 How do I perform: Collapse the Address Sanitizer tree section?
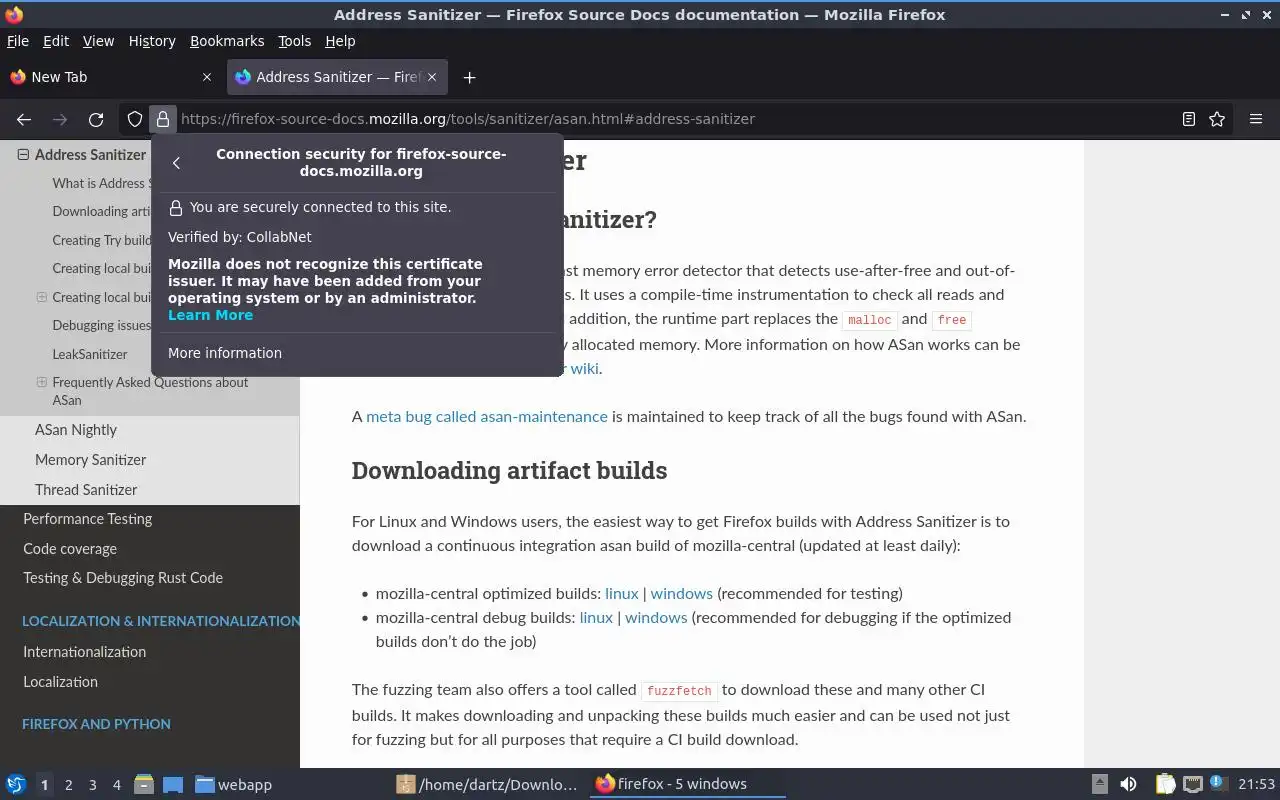23,155
